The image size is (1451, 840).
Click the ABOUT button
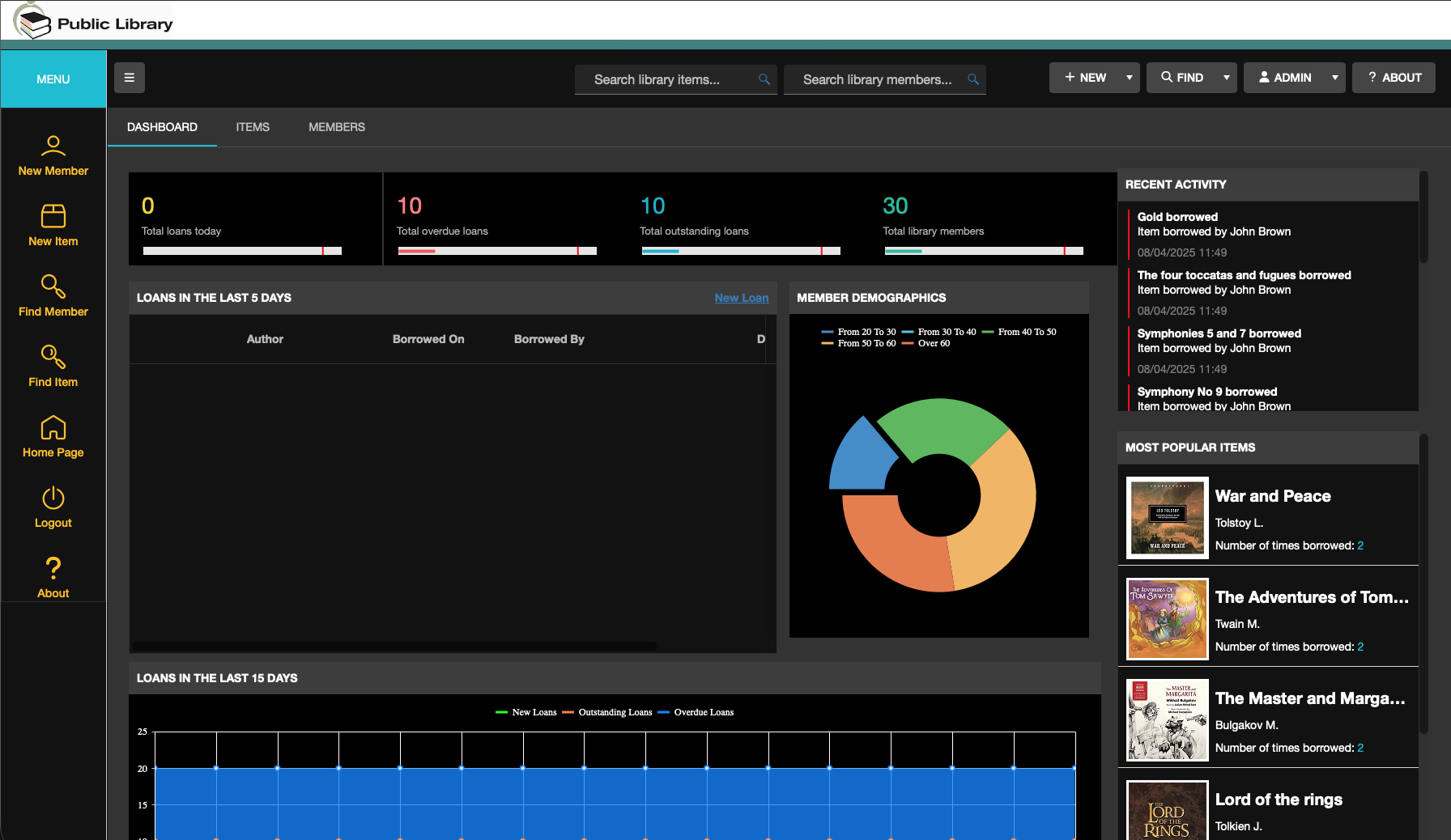pos(1394,77)
